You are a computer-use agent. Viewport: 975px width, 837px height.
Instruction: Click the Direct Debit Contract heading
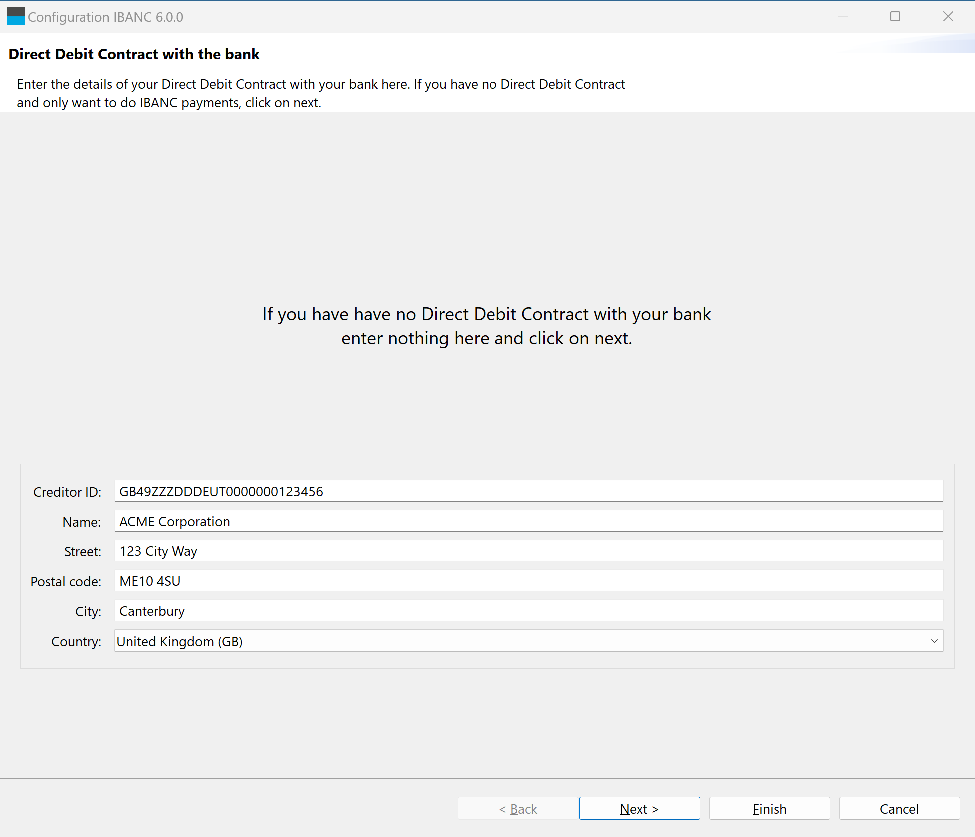click(x=134, y=54)
